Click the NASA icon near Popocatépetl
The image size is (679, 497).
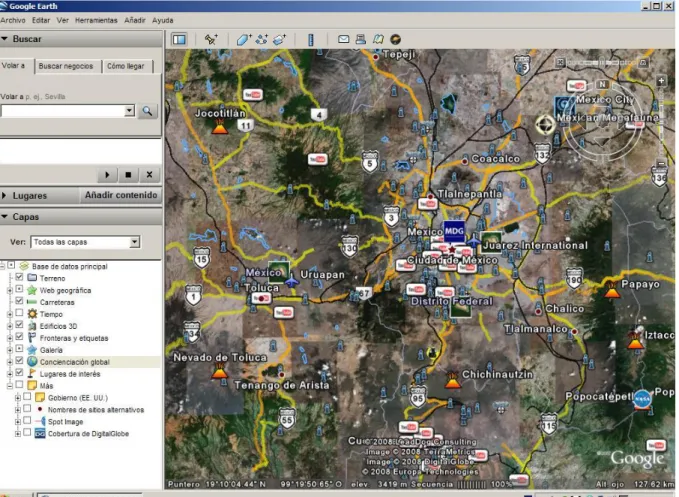(642, 399)
